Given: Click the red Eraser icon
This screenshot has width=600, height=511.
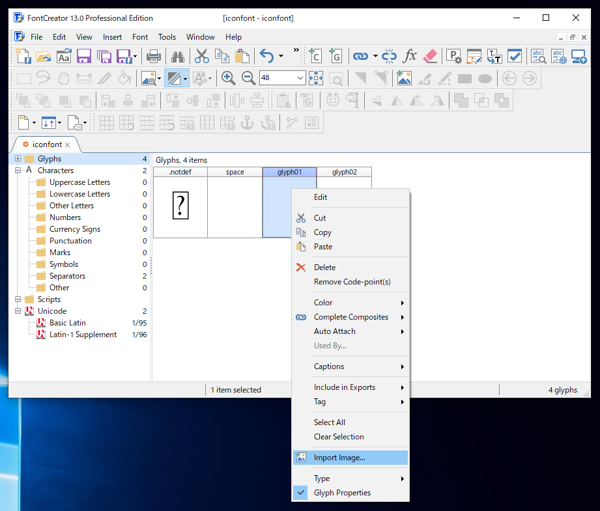Looking at the screenshot, I should coord(430,56).
